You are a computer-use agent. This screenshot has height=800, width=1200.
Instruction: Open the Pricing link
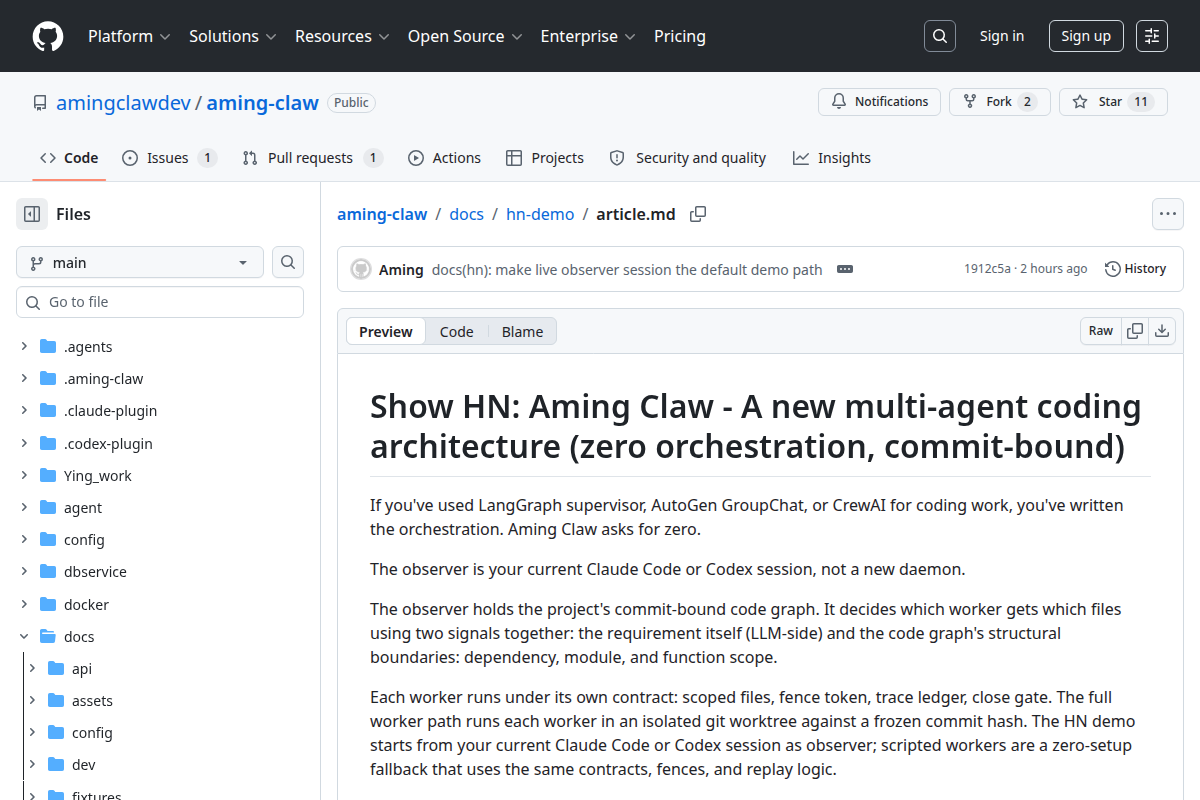click(x=680, y=36)
